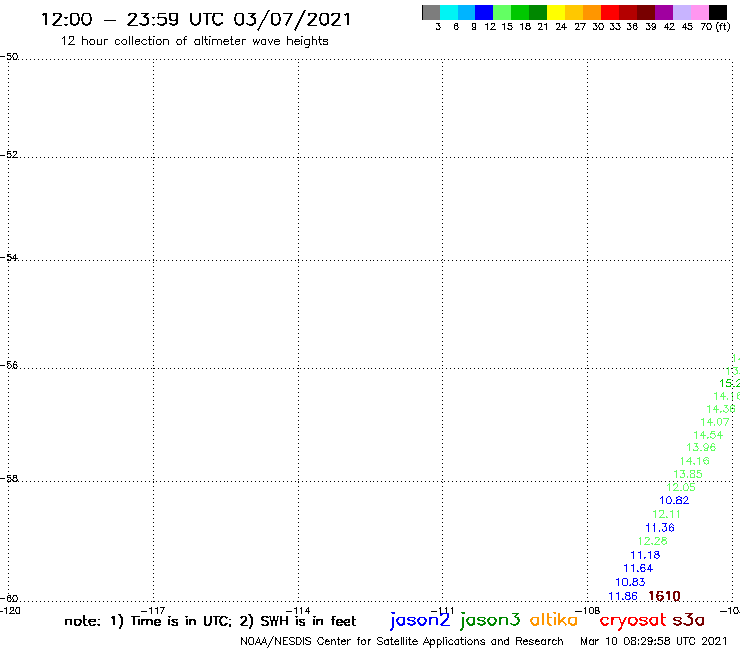Image resolution: width=740 pixels, height=650 pixels.
Task: Click the latitude axis label -58
Action: [9, 478]
